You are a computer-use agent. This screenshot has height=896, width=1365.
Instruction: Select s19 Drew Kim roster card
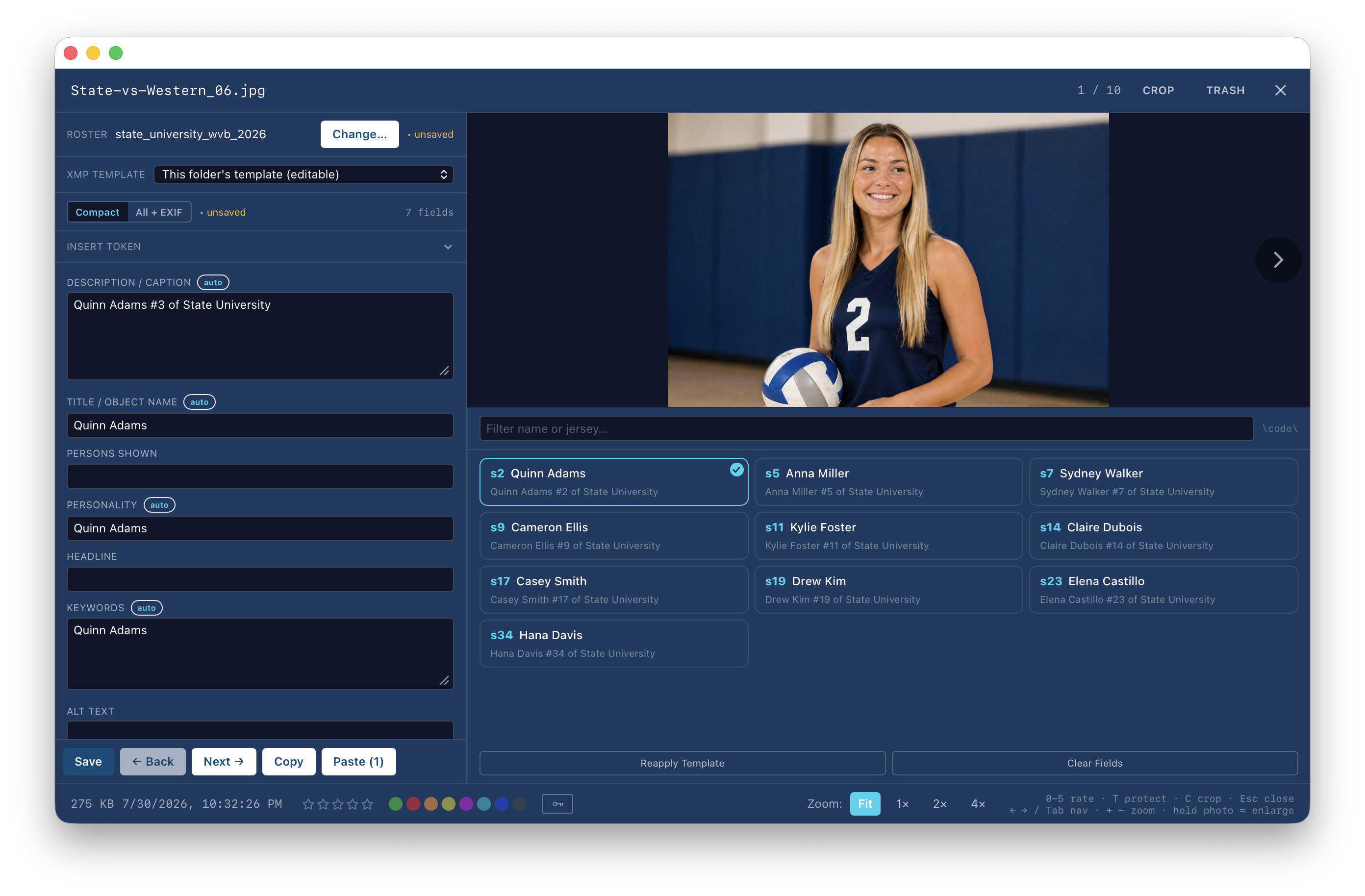tap(888, 589)
